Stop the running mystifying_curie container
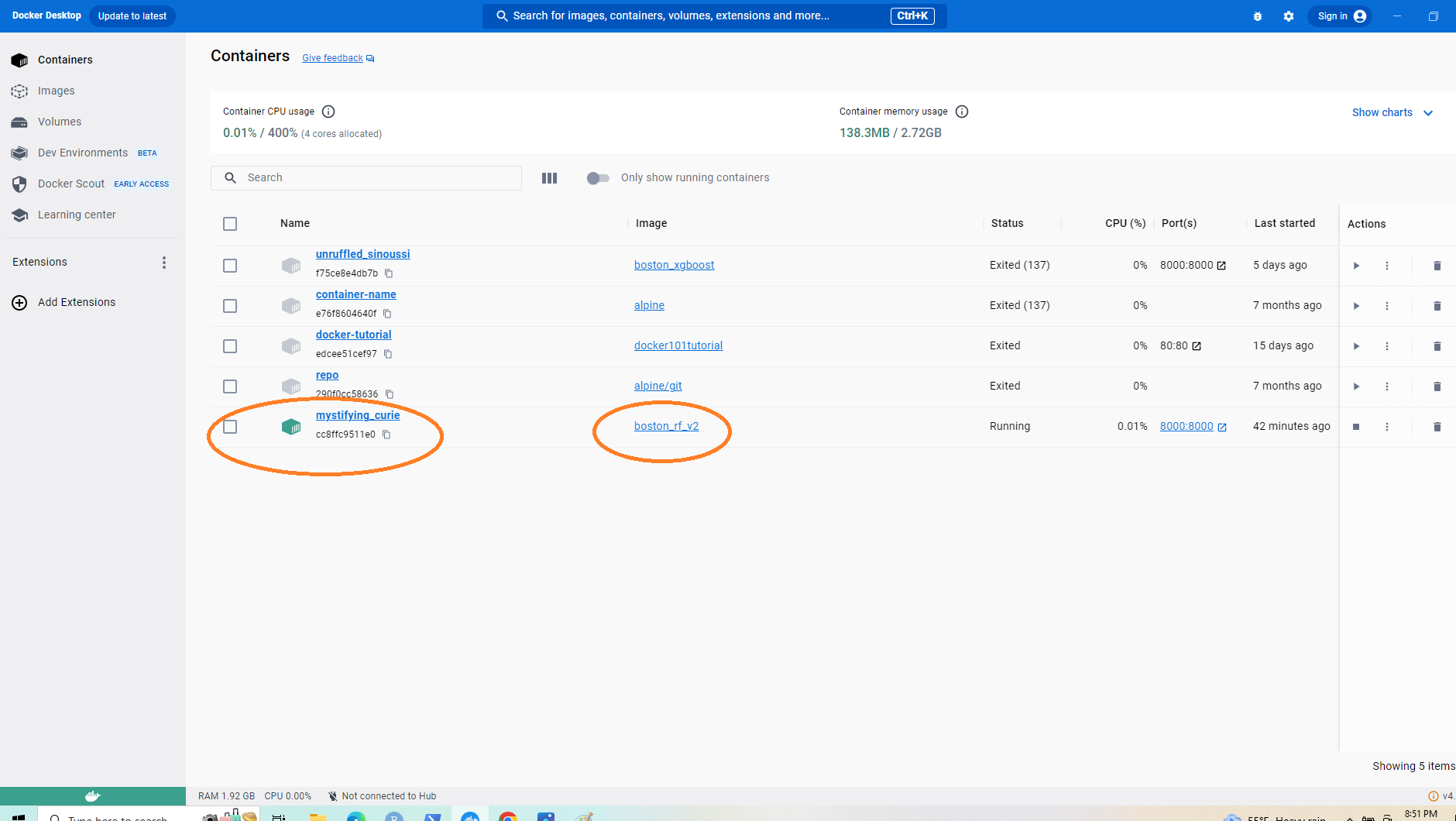Image resolution: width=1456 pixels, height=821 pixels. pos(1356,427)
